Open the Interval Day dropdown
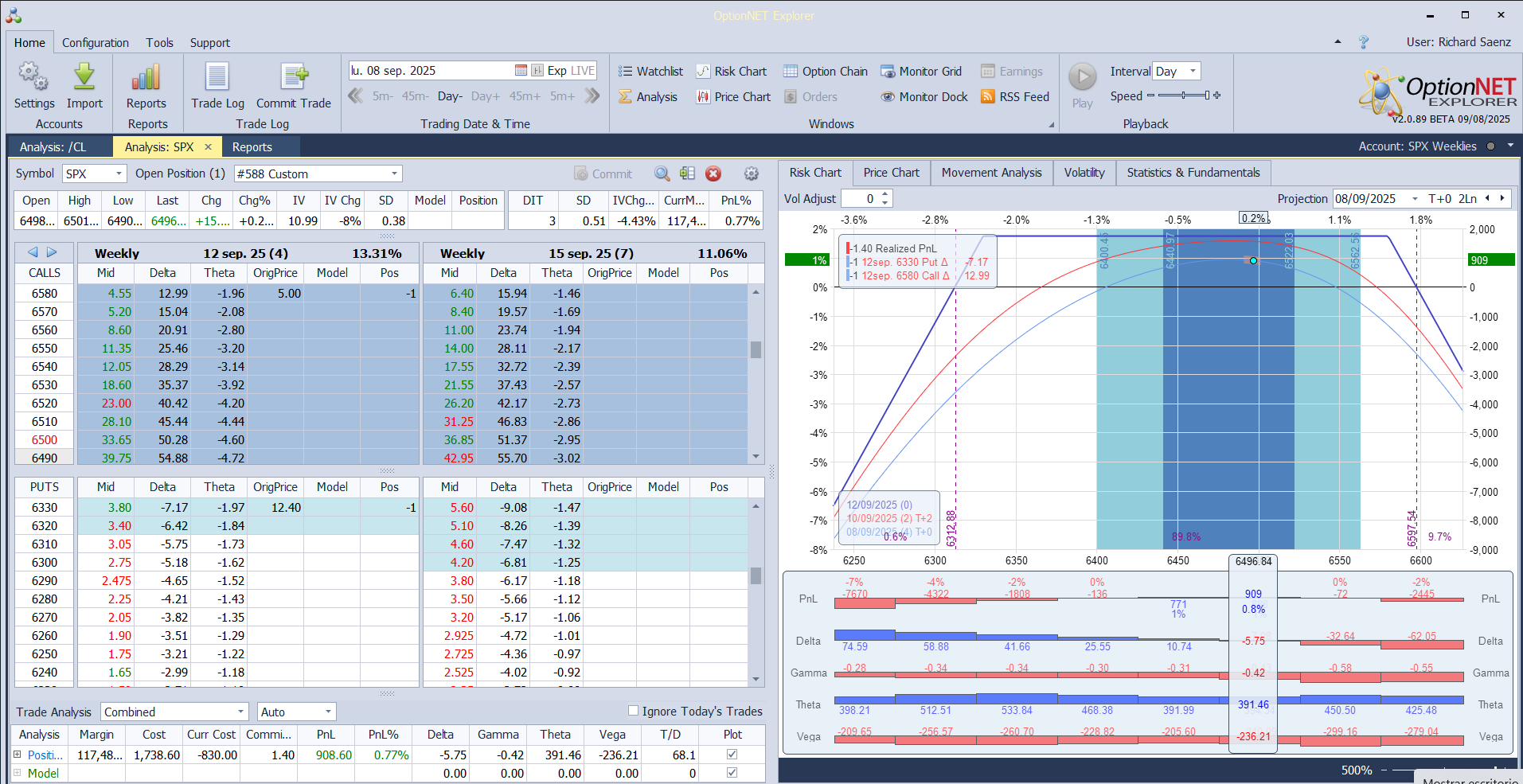Viewport: 1523px width, 784px height. pyautogui.click(x=1193, y=71)
